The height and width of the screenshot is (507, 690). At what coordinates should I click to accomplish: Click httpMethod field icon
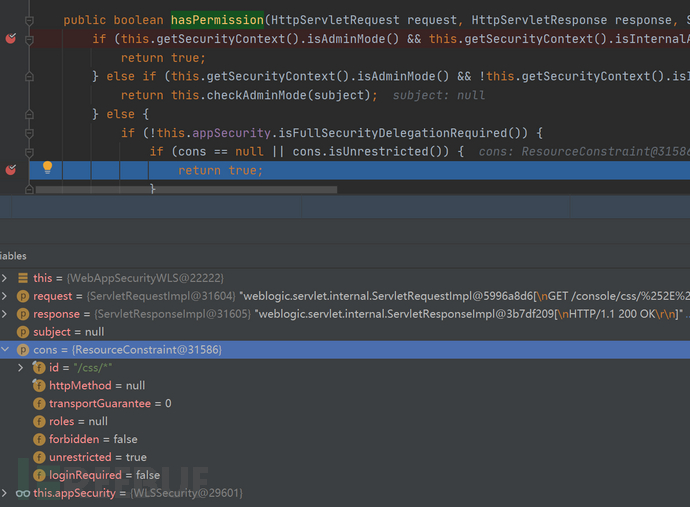click(x=39, y=386)
